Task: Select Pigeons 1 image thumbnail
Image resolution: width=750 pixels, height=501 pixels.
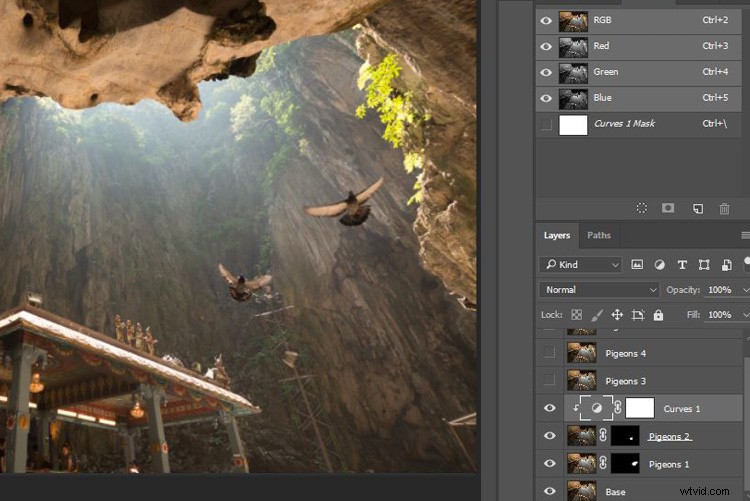Action: [x=582, y=464]
